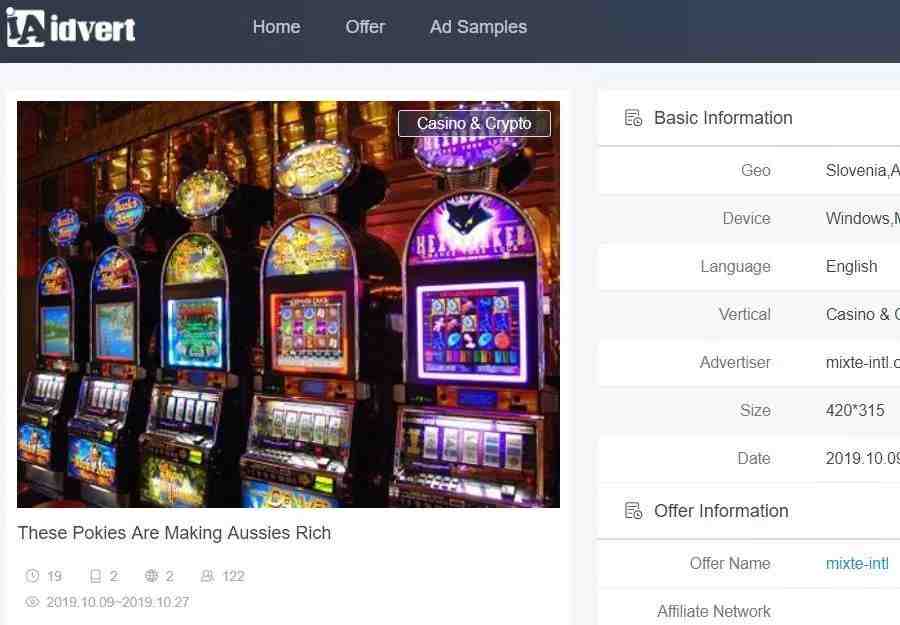Click the Offer Information heading
Viewport: 900px width, 625px height.
pos(721,511)
